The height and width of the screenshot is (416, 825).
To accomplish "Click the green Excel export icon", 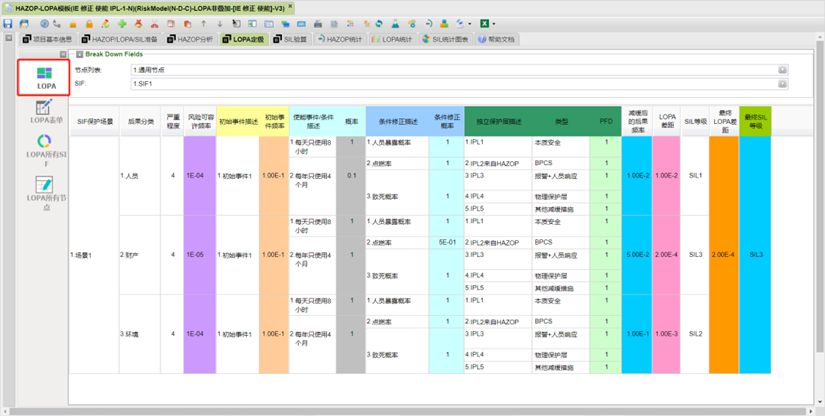I will pos(483,23).
